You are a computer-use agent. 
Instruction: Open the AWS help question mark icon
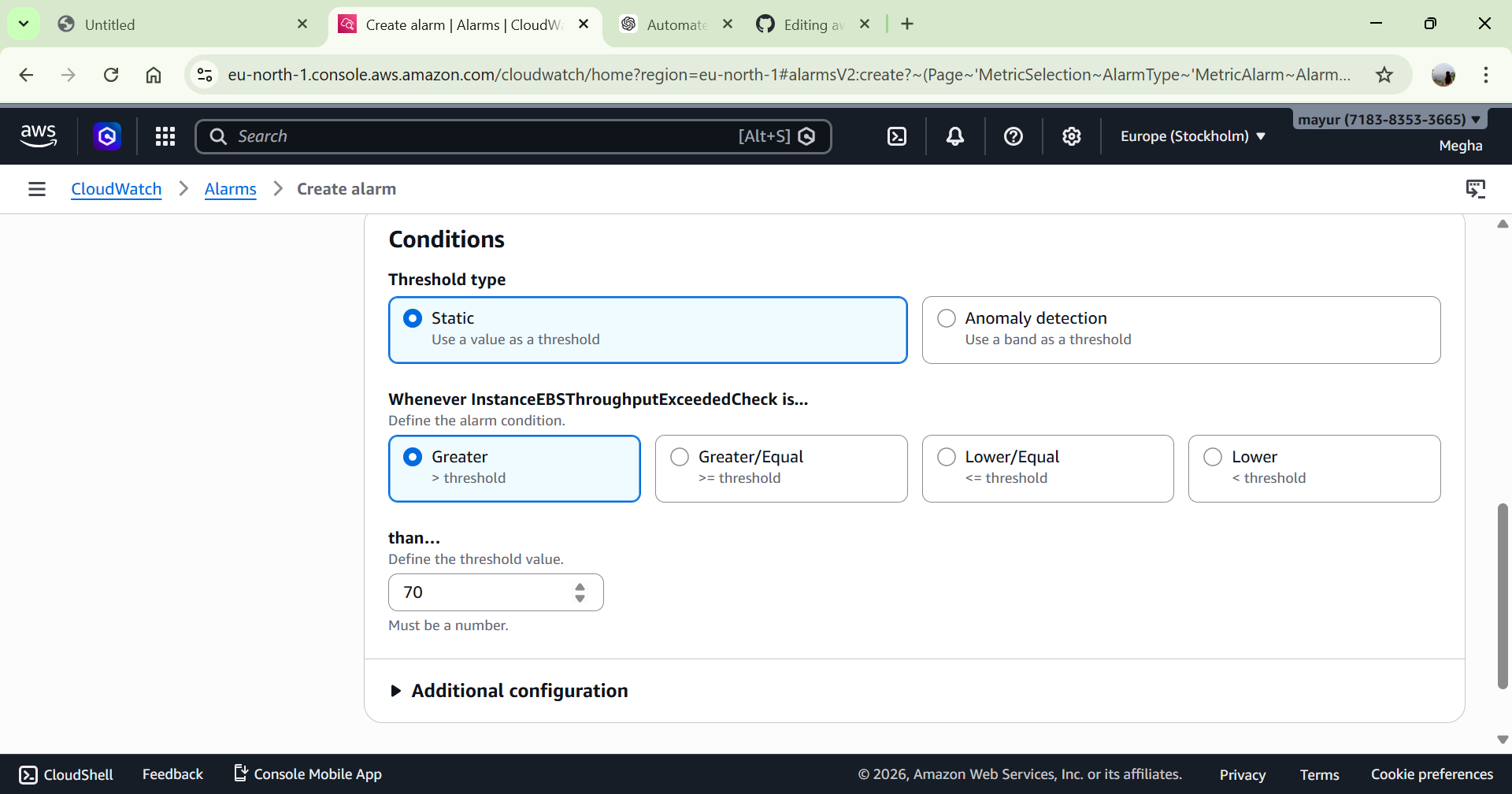pos(1013,136)
